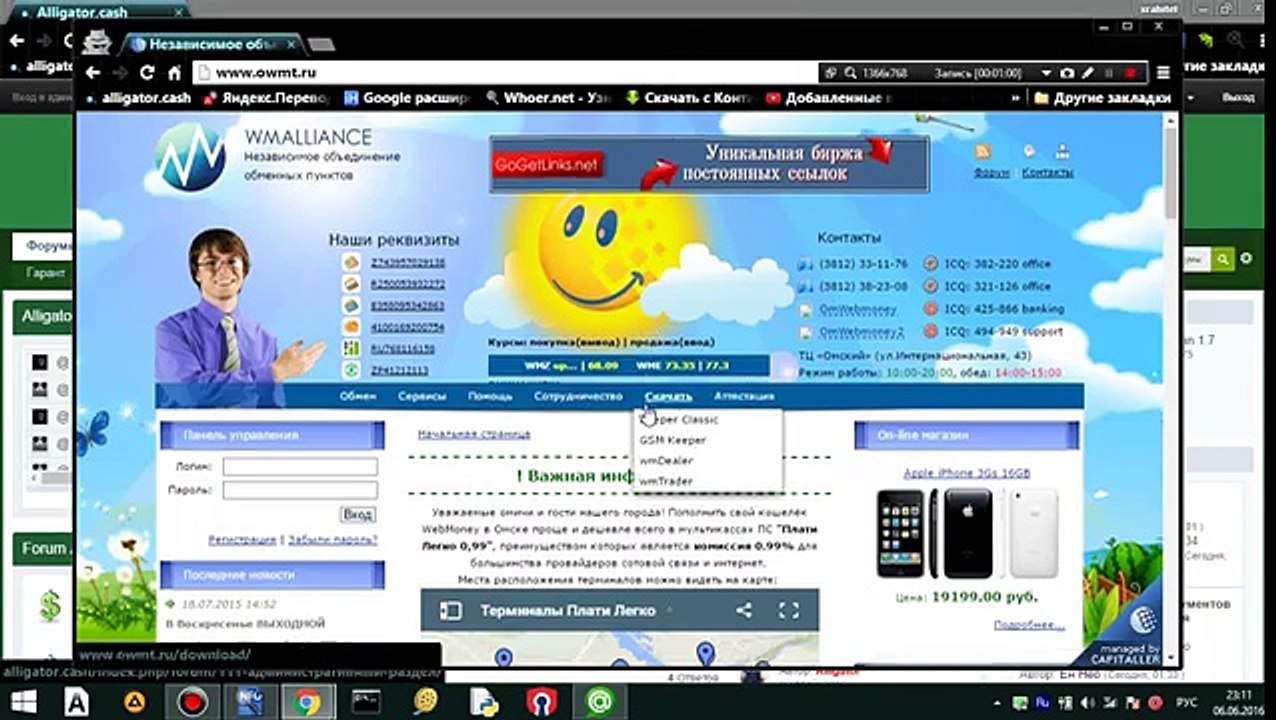
Task: Open the Подробнее link under the price
Action: 1029,625
